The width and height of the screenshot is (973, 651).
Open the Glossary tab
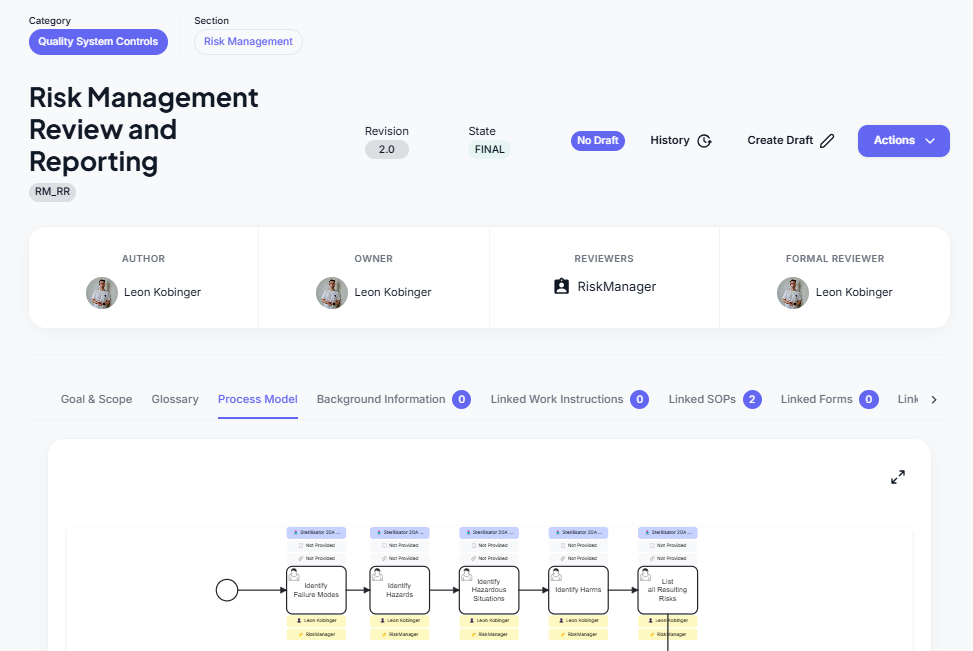pos(175,399)
